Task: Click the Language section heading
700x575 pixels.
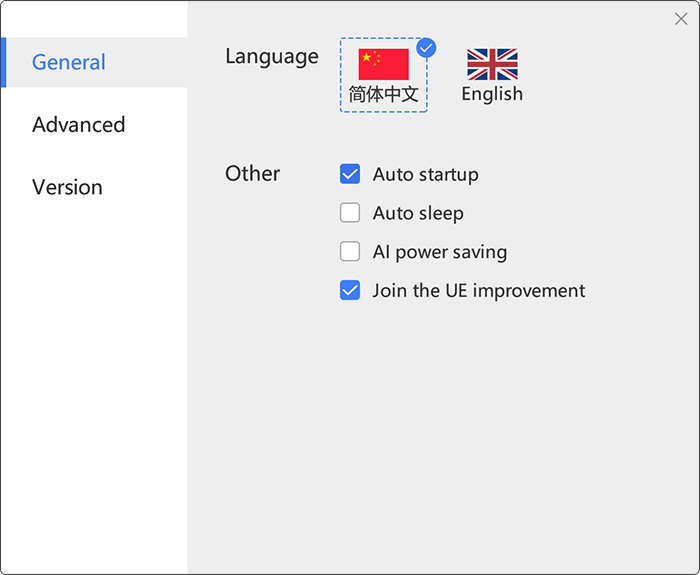Action: coord(272,57)
